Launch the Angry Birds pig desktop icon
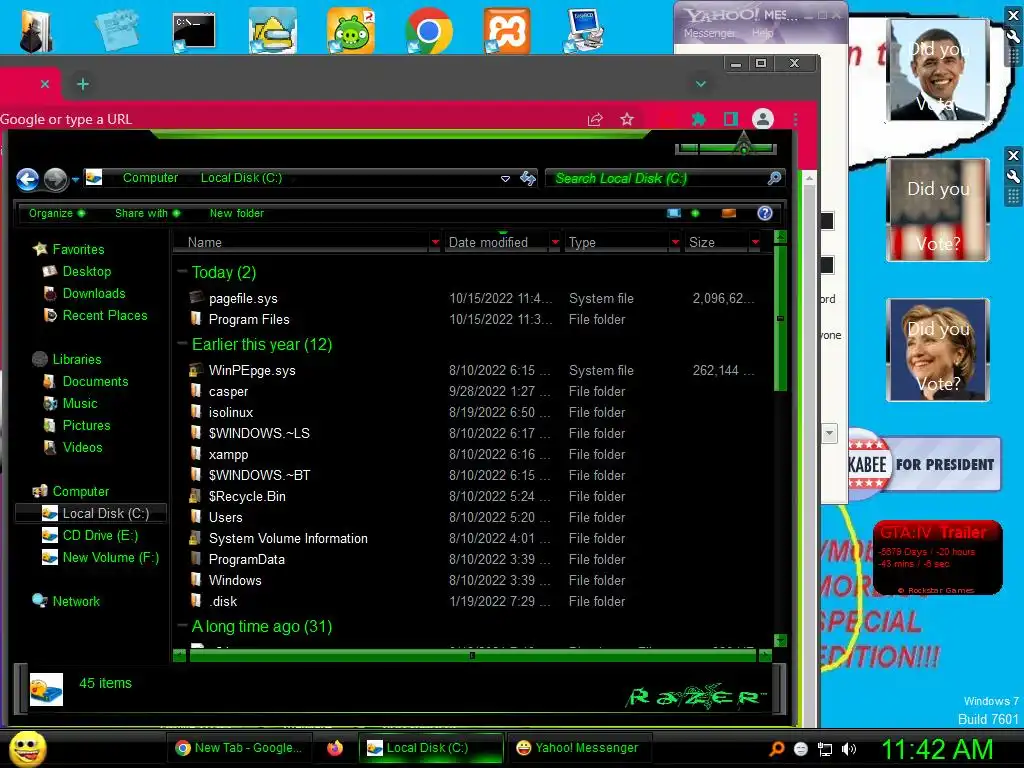Screen dimensions: 1024x768 351,31
